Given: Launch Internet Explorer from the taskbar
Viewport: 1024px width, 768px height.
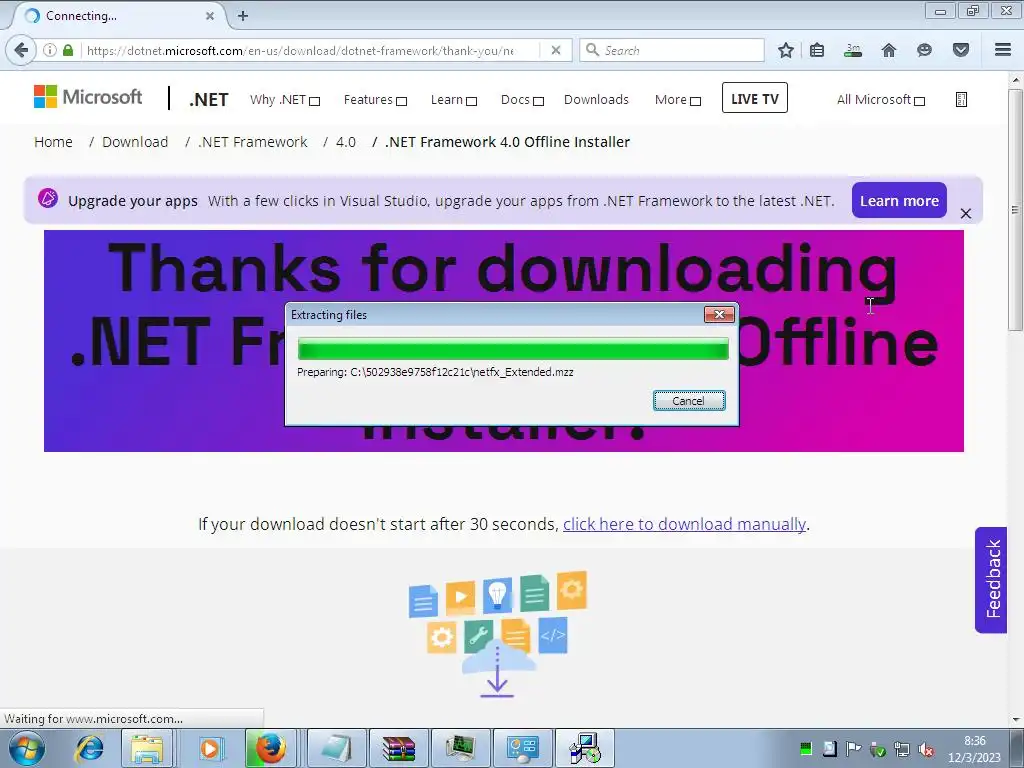Looking at the screenshot, I should tap(89, 748).
